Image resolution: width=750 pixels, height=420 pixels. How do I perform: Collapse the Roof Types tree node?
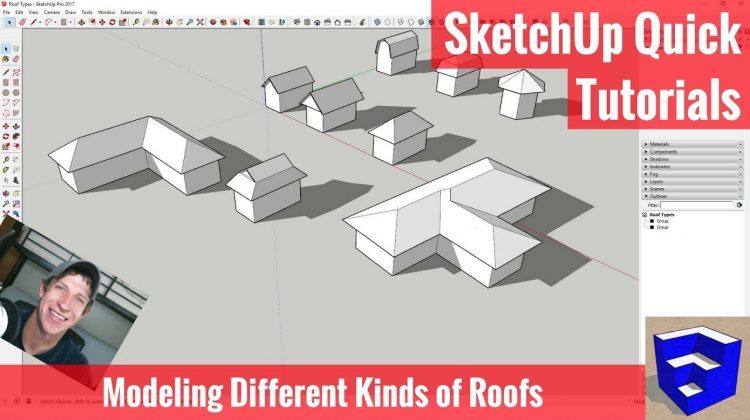tap(645, 214)
